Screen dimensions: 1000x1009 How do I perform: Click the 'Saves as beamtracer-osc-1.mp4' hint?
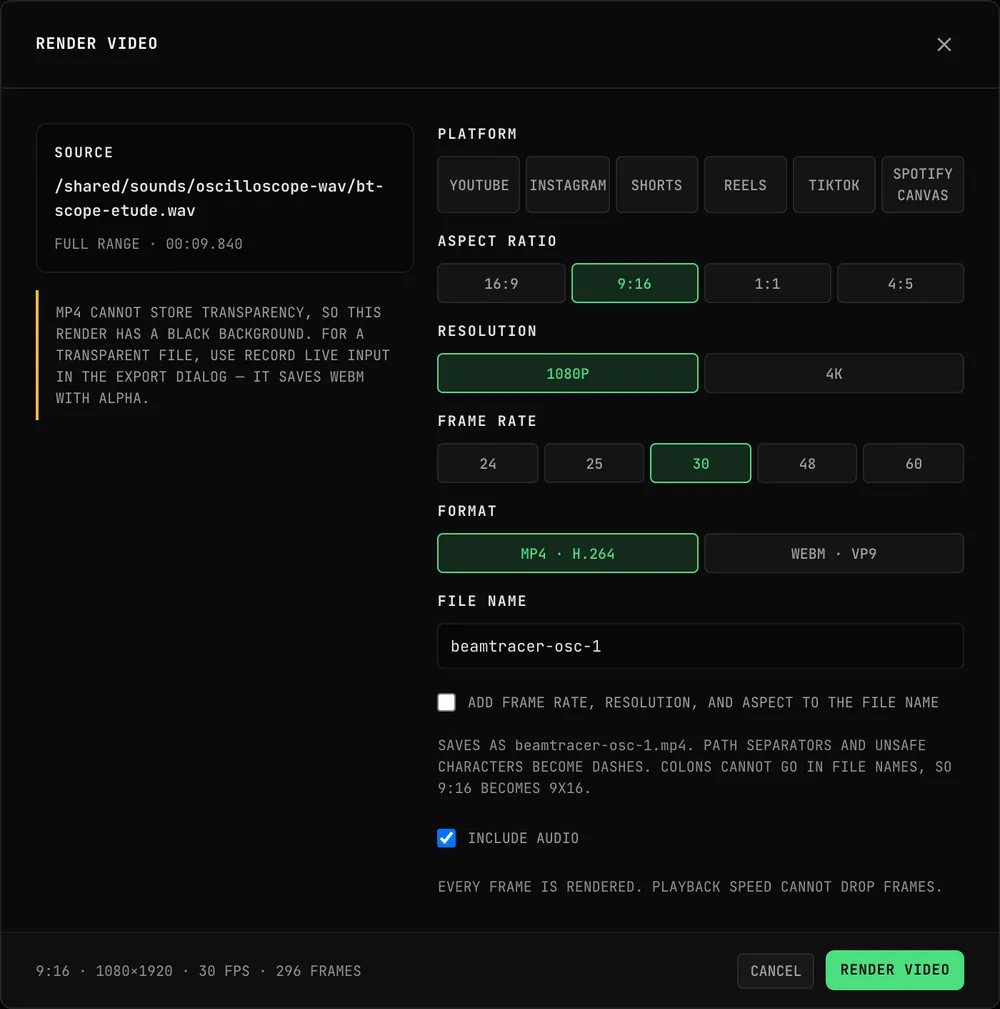point(695,766)
